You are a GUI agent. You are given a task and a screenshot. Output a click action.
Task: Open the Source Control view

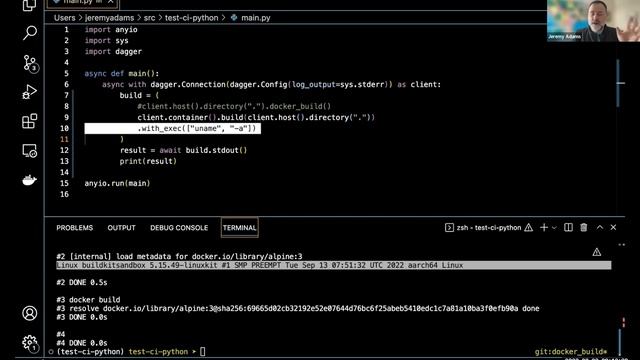tap(30, 63)
